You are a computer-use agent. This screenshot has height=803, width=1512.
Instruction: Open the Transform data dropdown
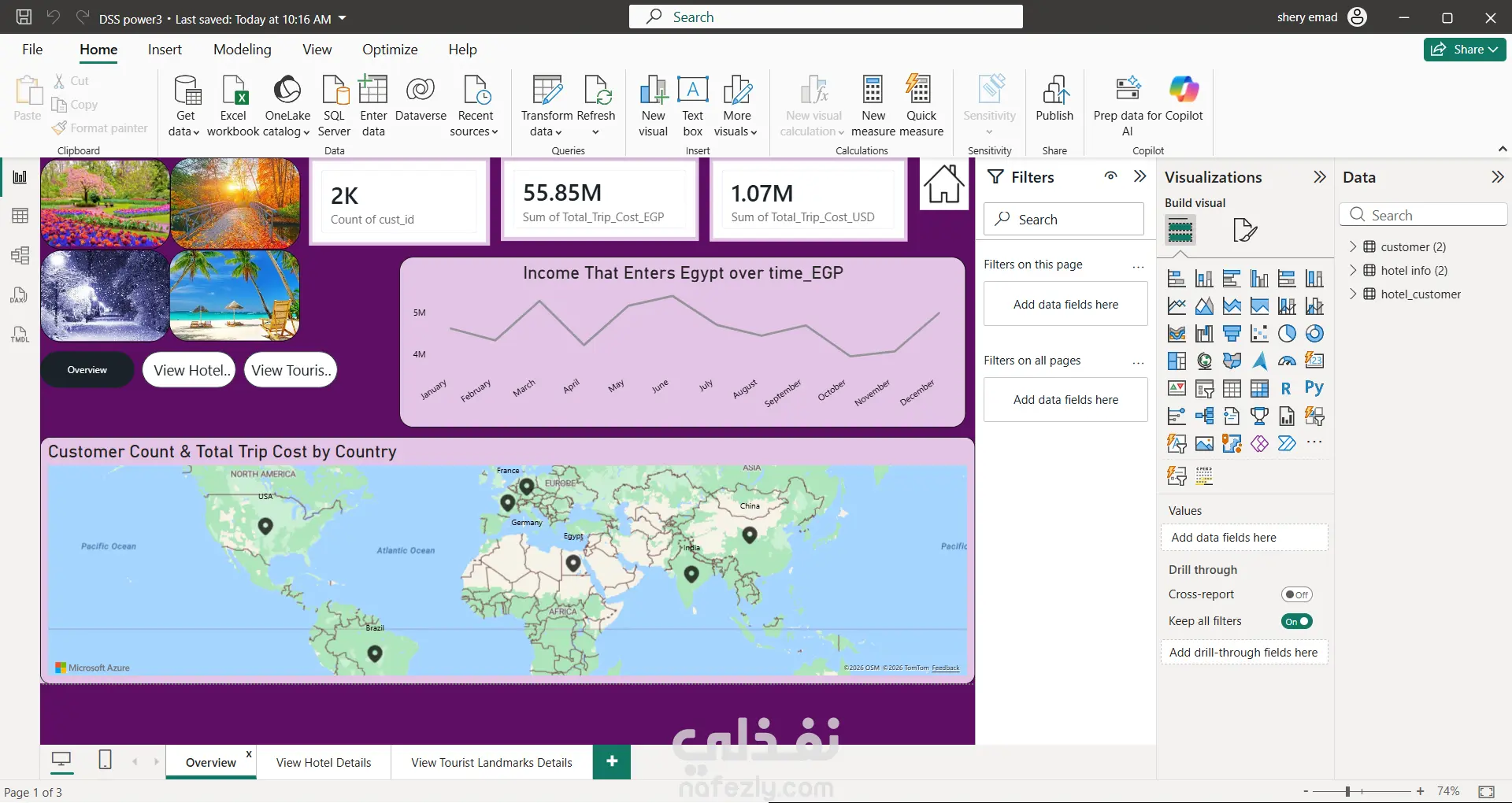(547, 124)
